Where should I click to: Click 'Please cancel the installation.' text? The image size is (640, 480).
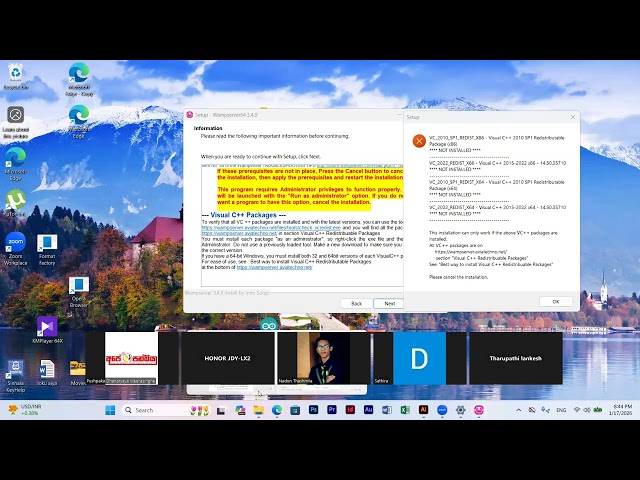458,277
